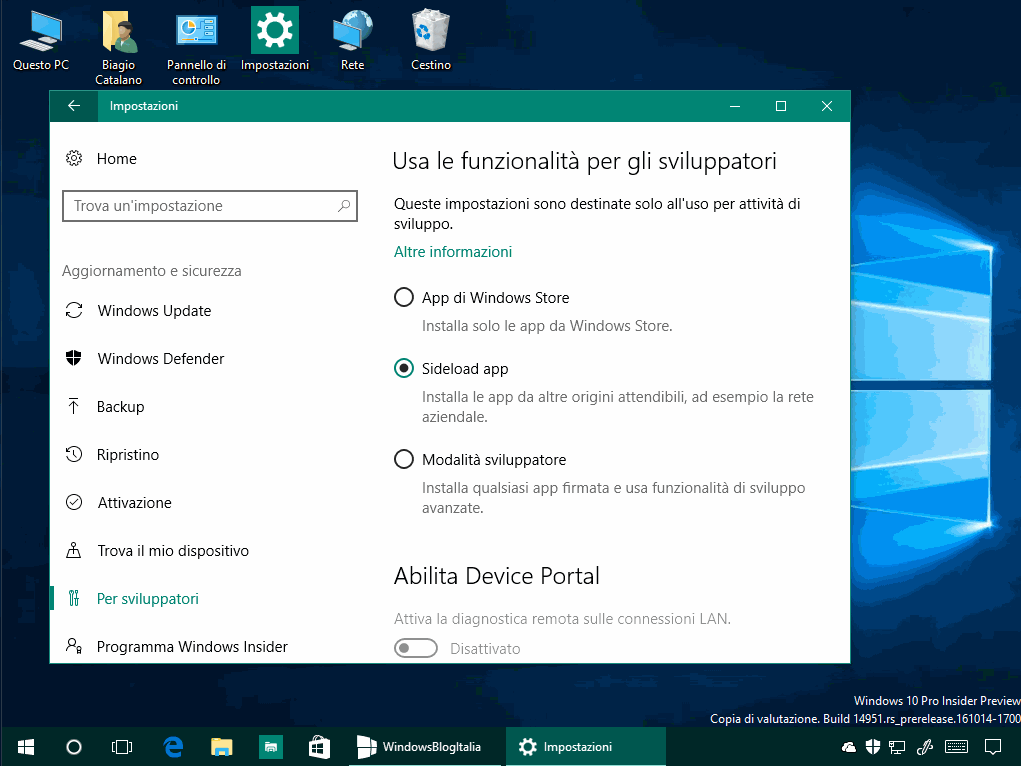Click the Windows Update refresh arrows icon
The width and height of the screenshot is (1021, 766).
[x=74, y=310]
